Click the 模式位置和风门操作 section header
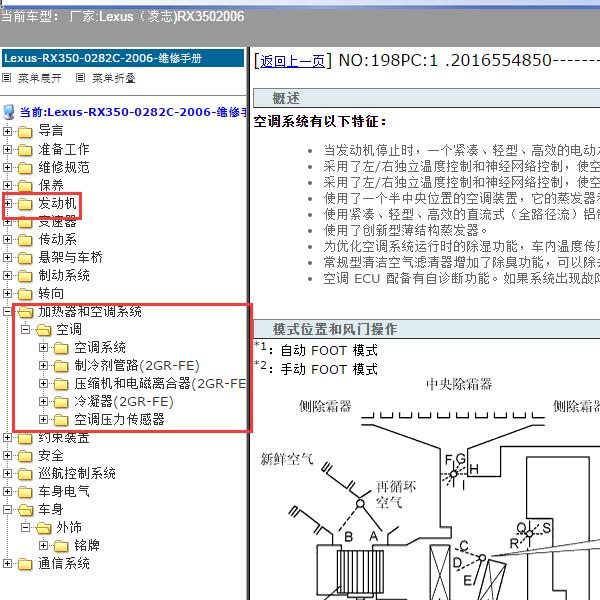The height and width of the screenshot is (600, 600). (427, 329)
